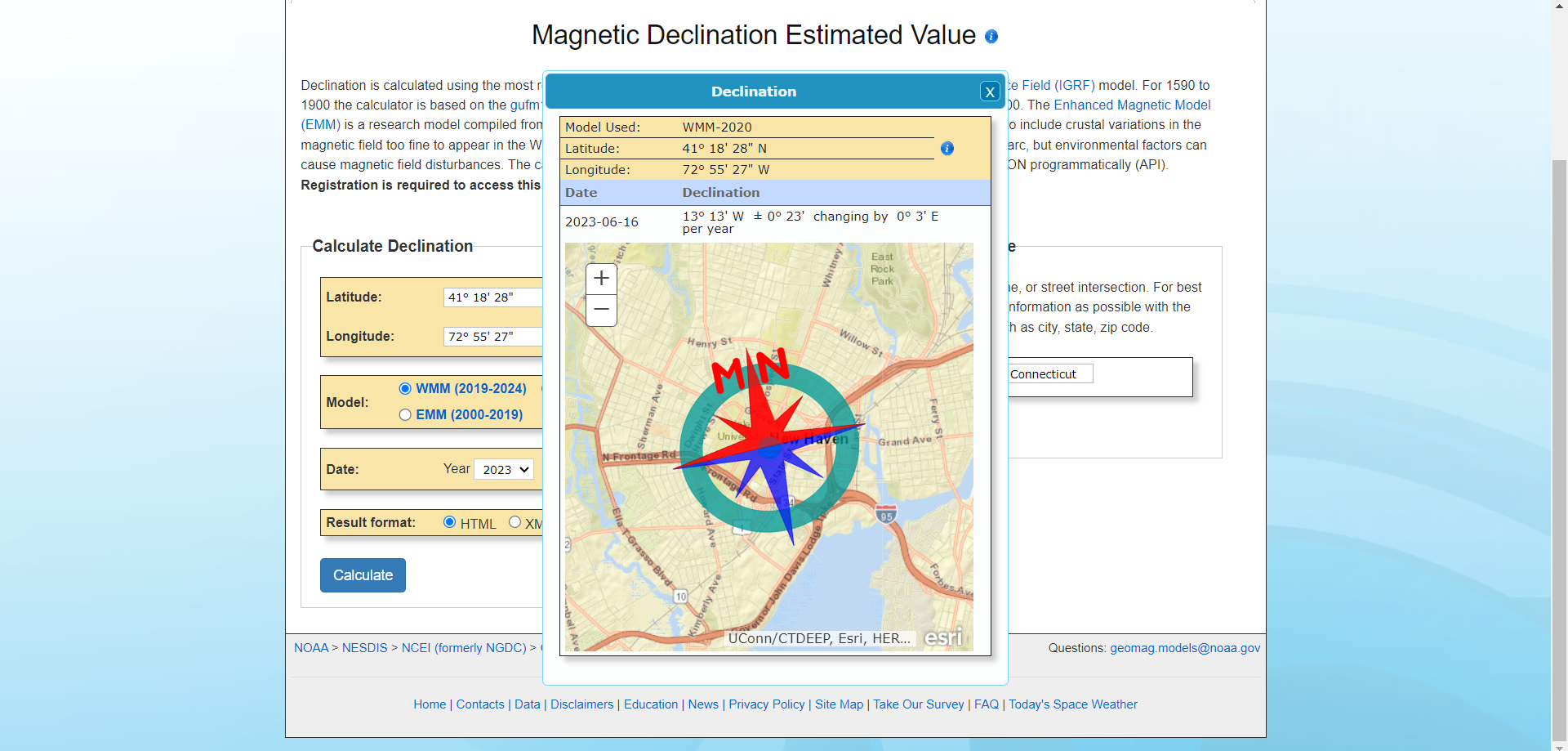Screen dimensions: 1568x751
Task: Select the EMM (2000-2019) model
Action: pyautogui.click(x=405, y=414)
